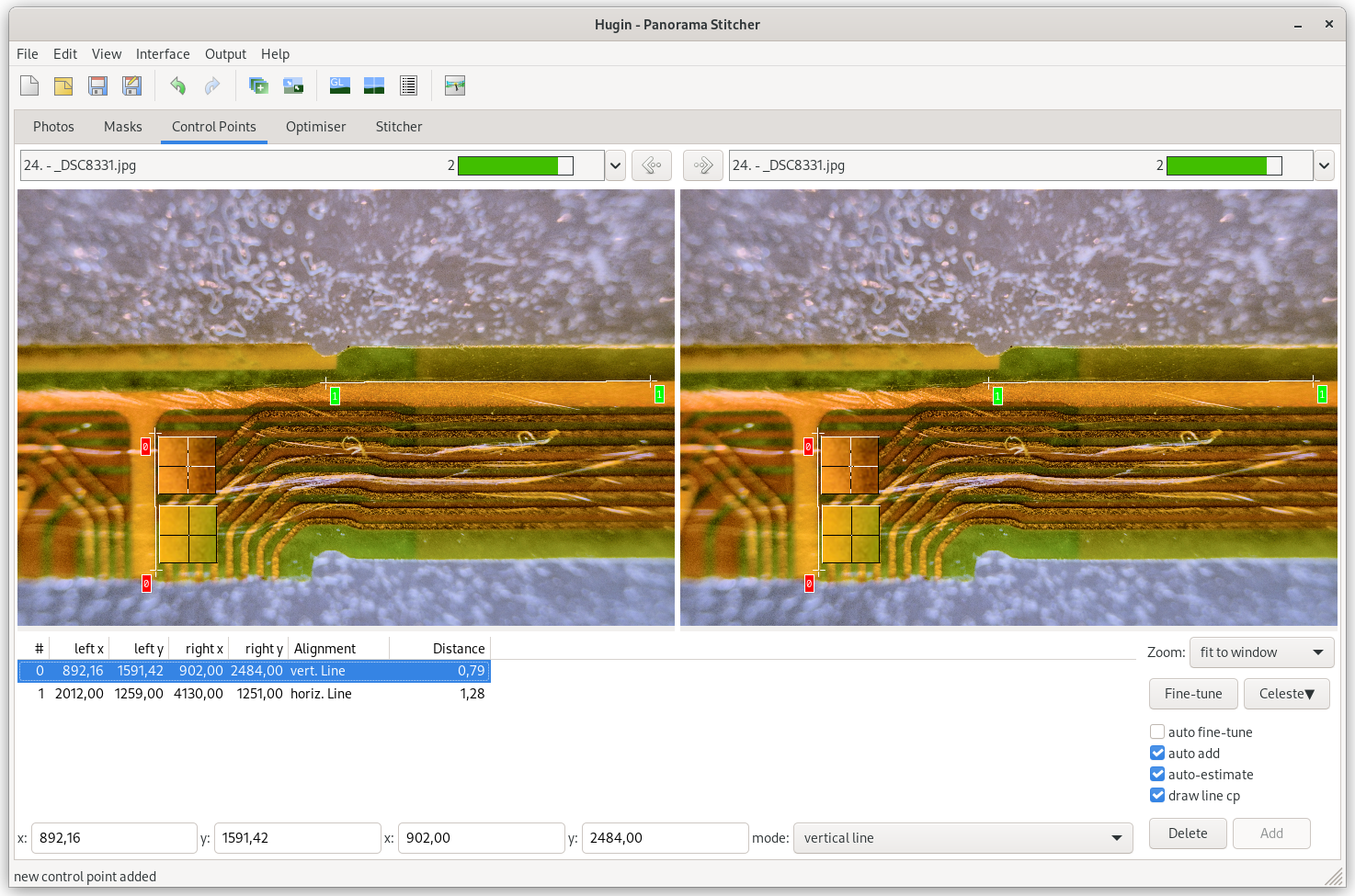Image resolution: width=1355 pixels, height=896 pixels.
Task: Expand the mode vertical line dropdown
Action: 962,838
